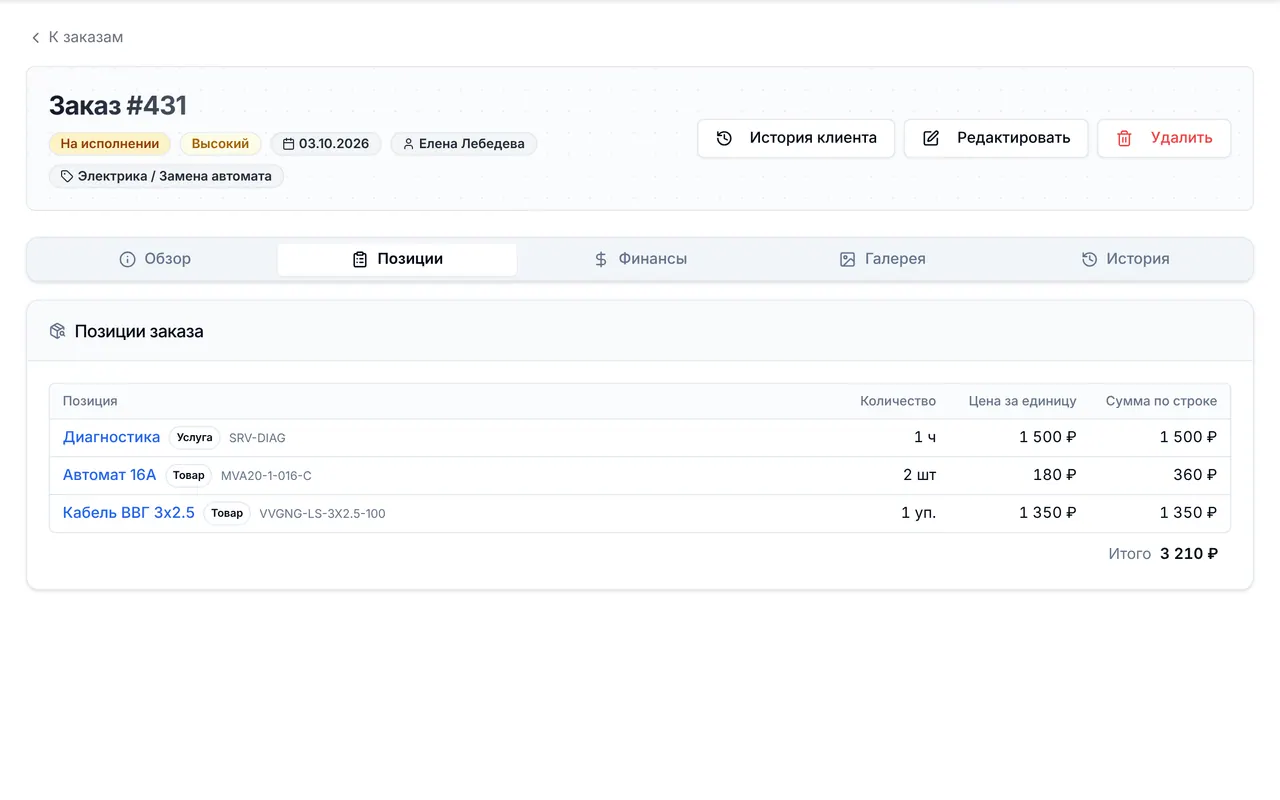Click the Количество column header
1280x800 pixels.
[x=898, y=401]
